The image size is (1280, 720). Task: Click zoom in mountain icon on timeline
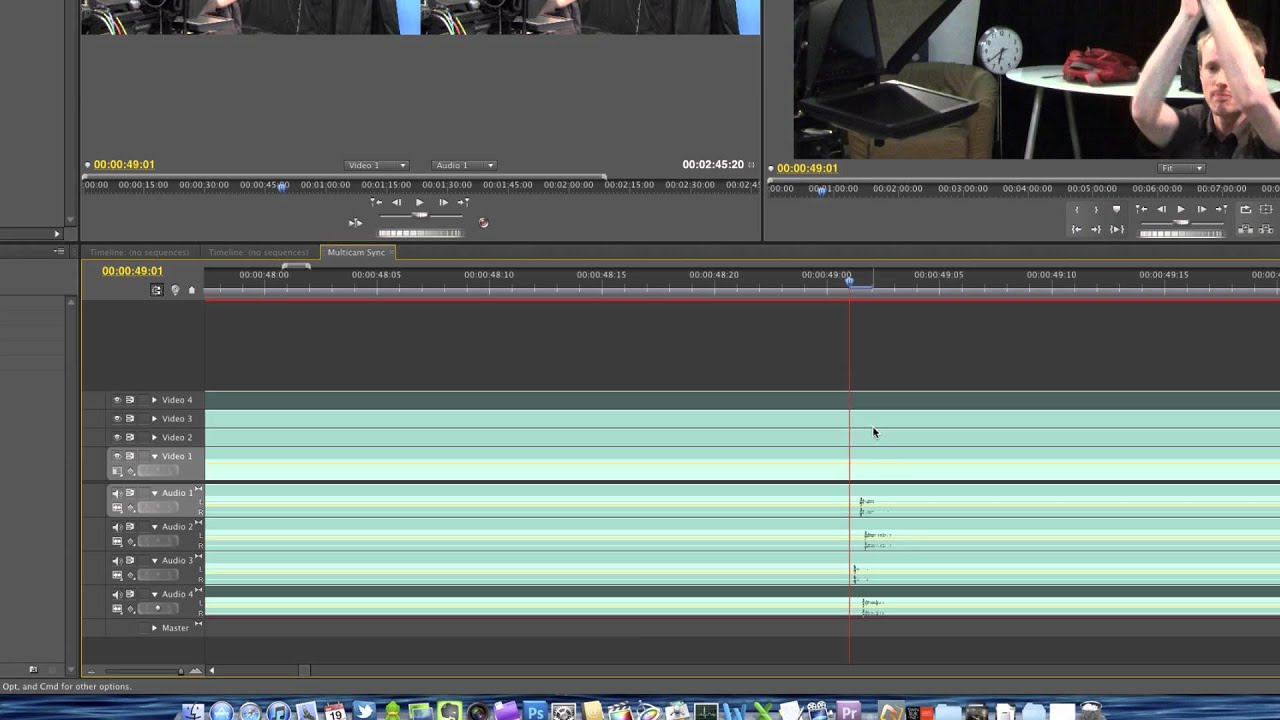pyautogui.click(x=195, y=670)
